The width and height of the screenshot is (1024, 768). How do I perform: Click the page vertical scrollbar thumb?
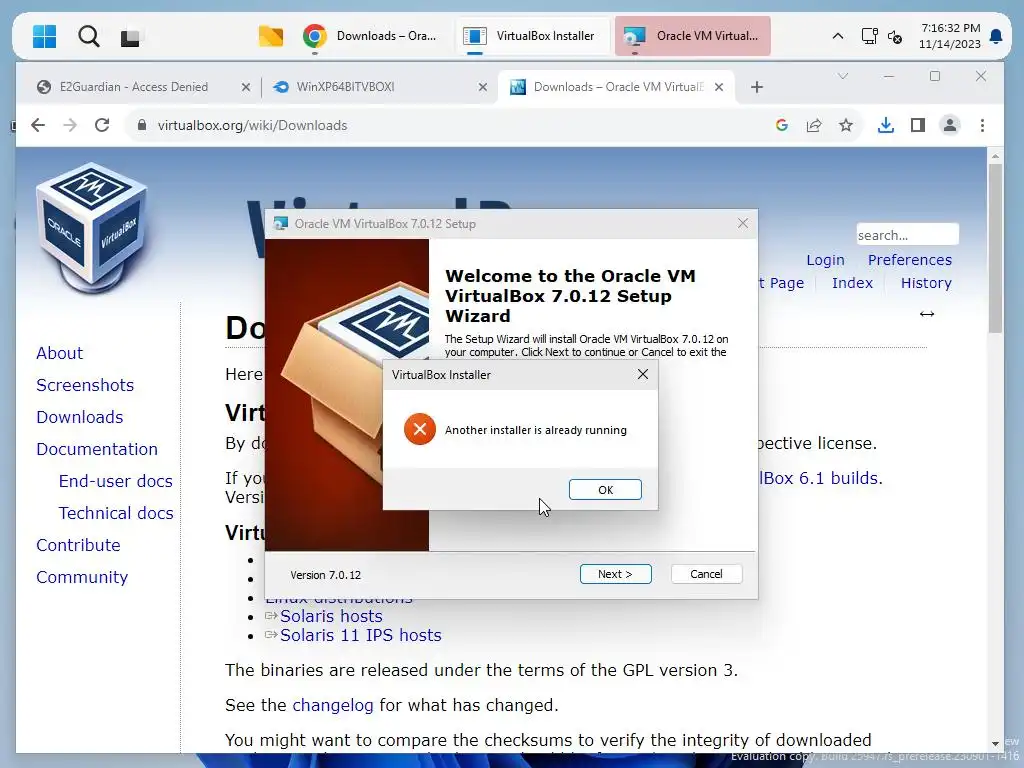point(995,248)
